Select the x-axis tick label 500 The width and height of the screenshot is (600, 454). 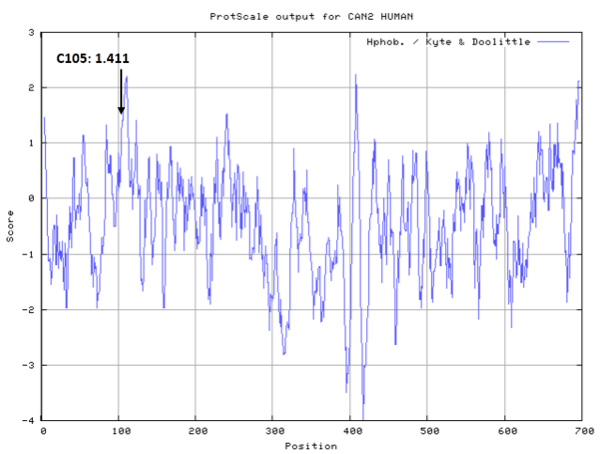tap(426, 432)
